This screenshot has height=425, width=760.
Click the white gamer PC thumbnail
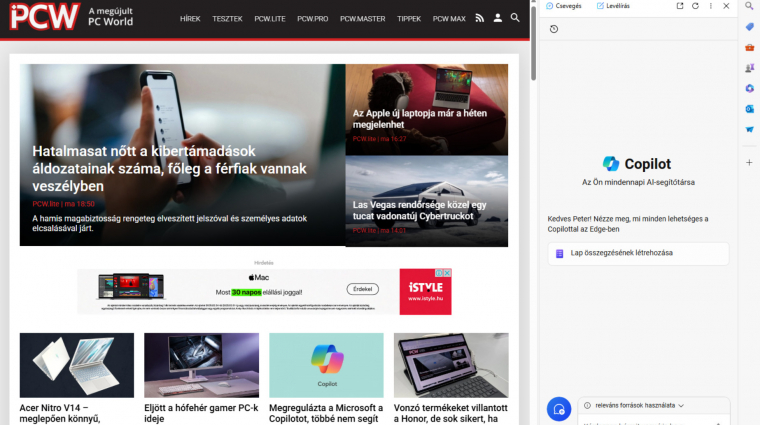pyautogui.click(x=201, y=365)
